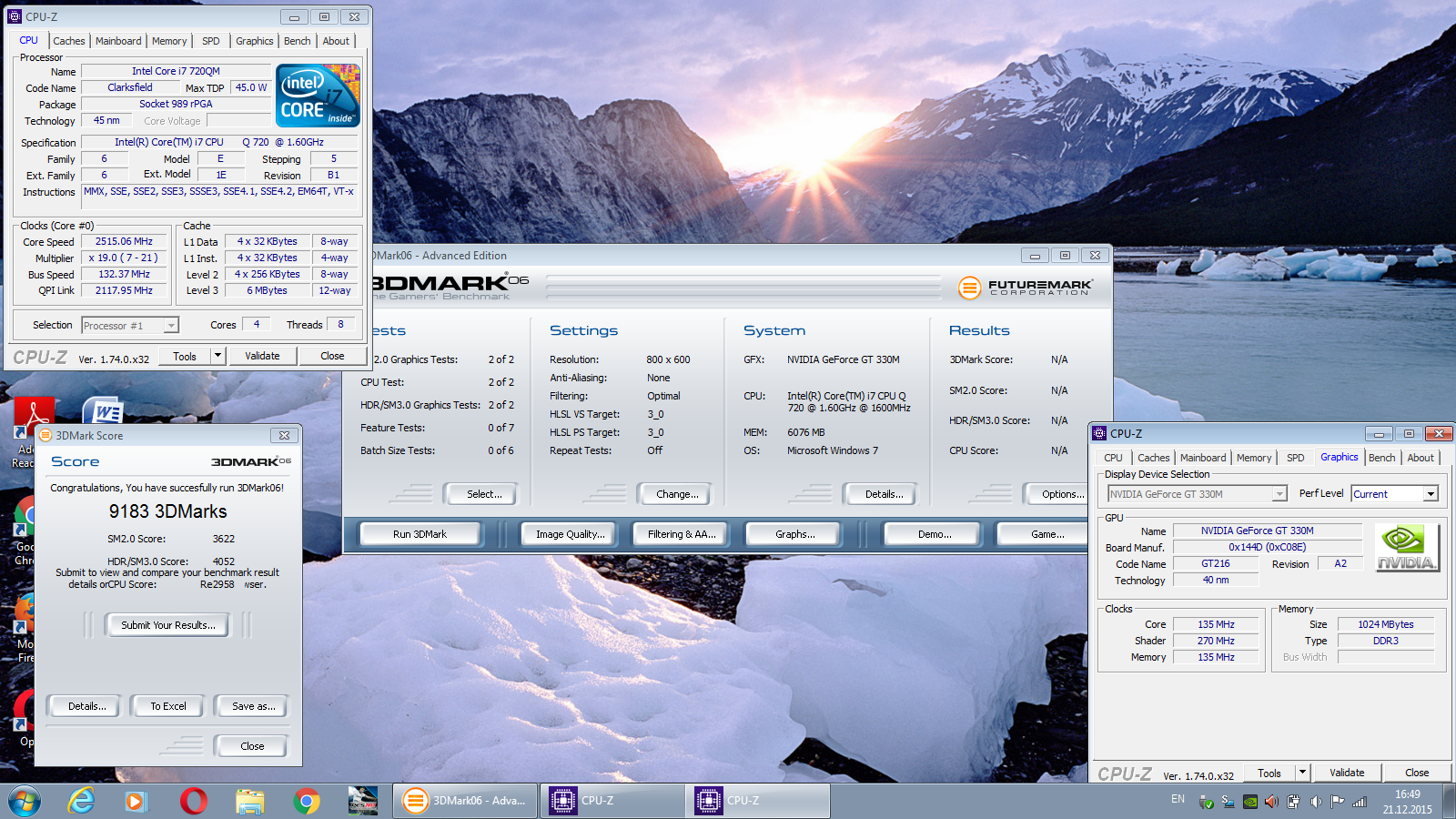Viewport: 1456px width, 819px height.
Task: Launch Internet Explorer from the taskbar
Action: (x=82, y=801)
